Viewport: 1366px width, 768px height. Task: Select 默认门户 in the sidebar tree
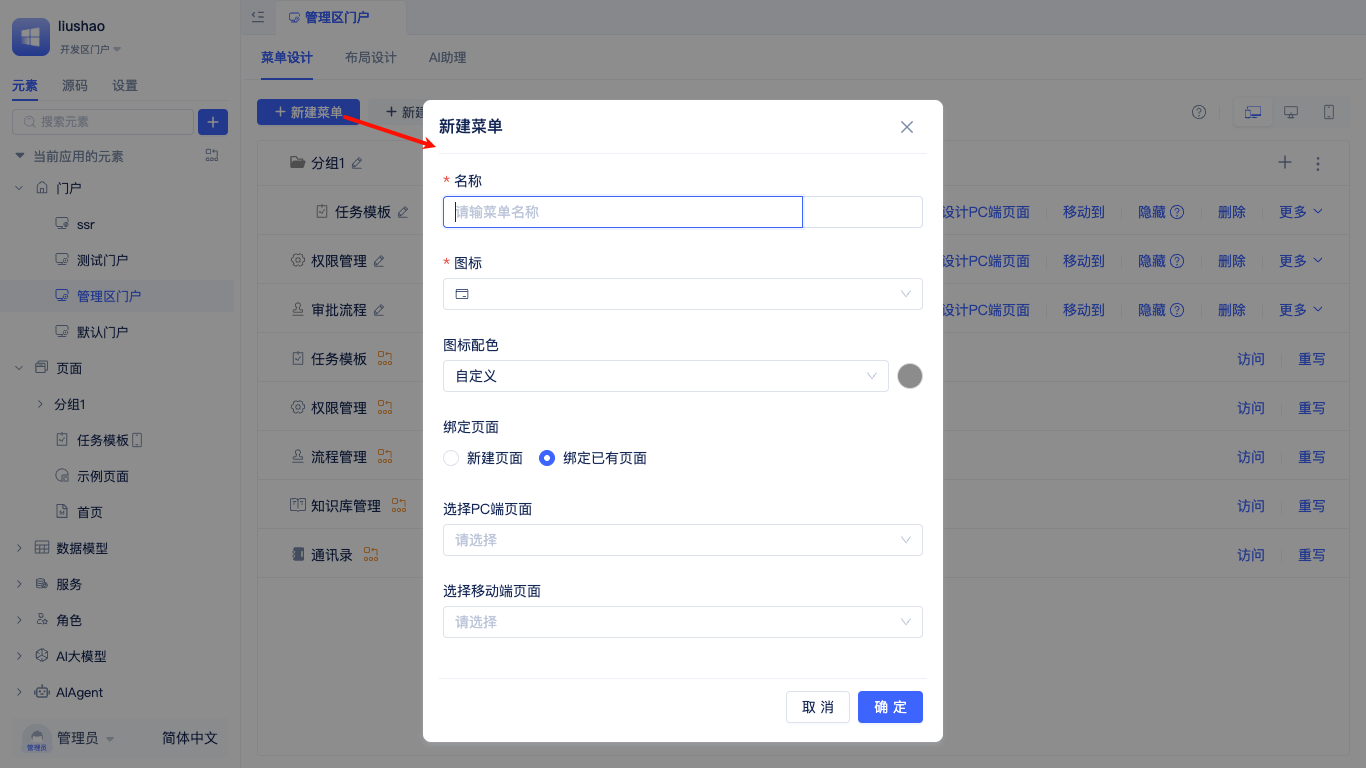(x=103, y=332)
